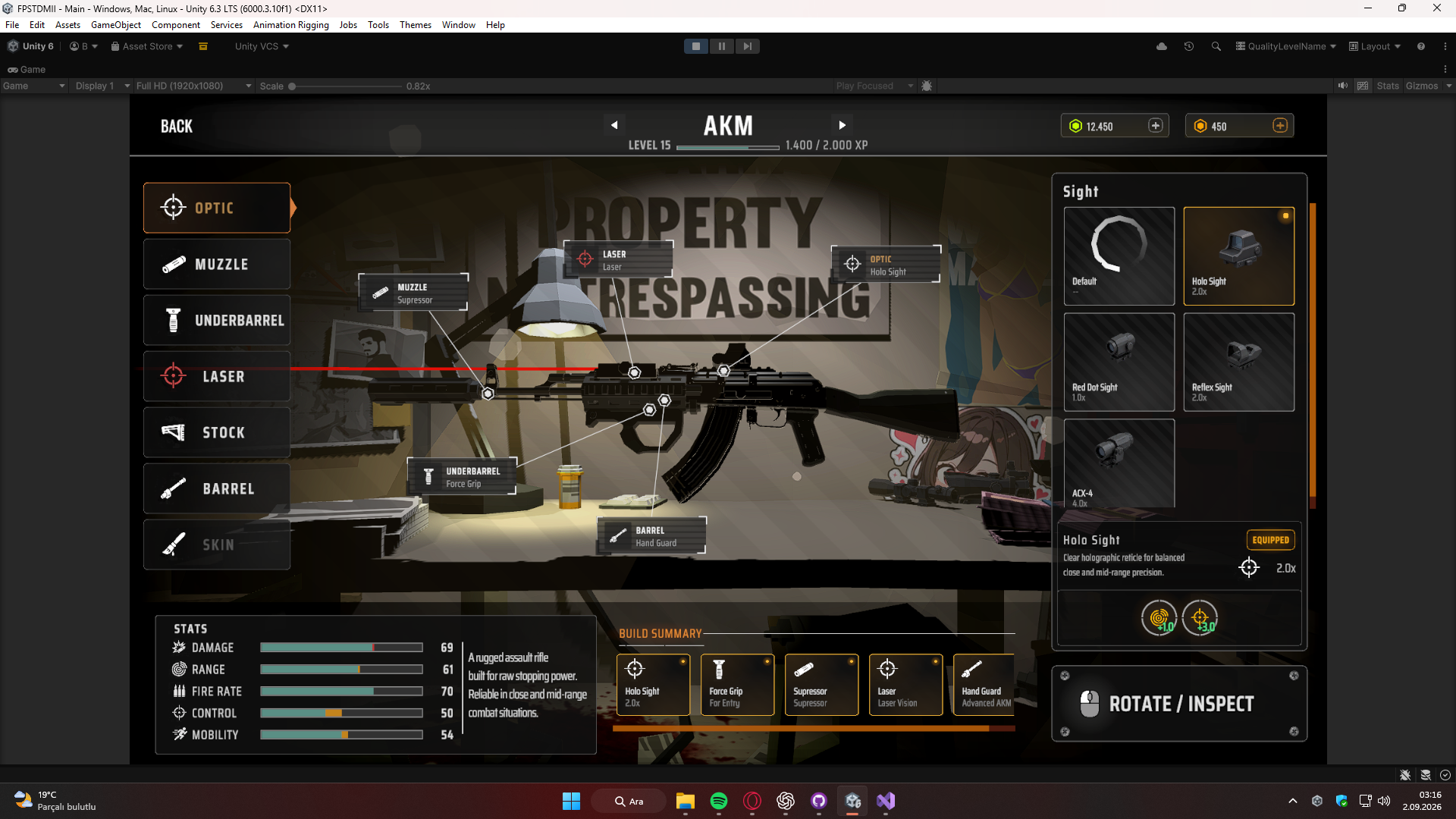Toggle Mute Audio in Game view
The width and height of the screenshot is (1456, 819).
tap(1343, 86)
